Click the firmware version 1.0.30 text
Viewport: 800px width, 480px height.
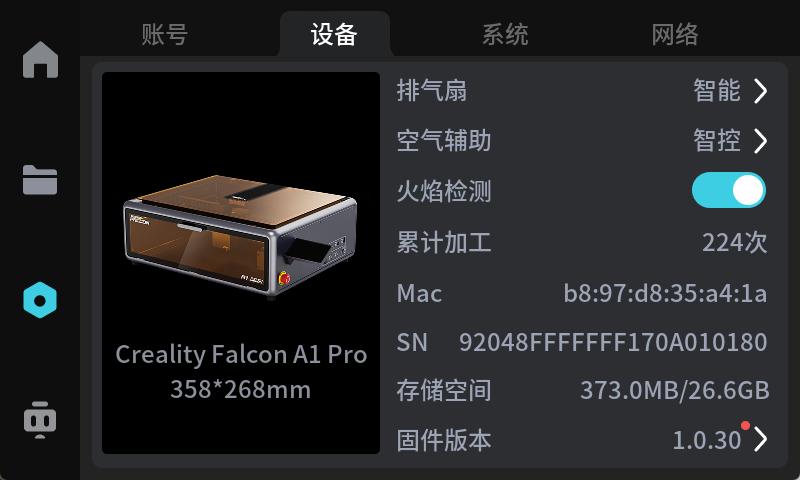pyautogui.click(x=707, y=440)
